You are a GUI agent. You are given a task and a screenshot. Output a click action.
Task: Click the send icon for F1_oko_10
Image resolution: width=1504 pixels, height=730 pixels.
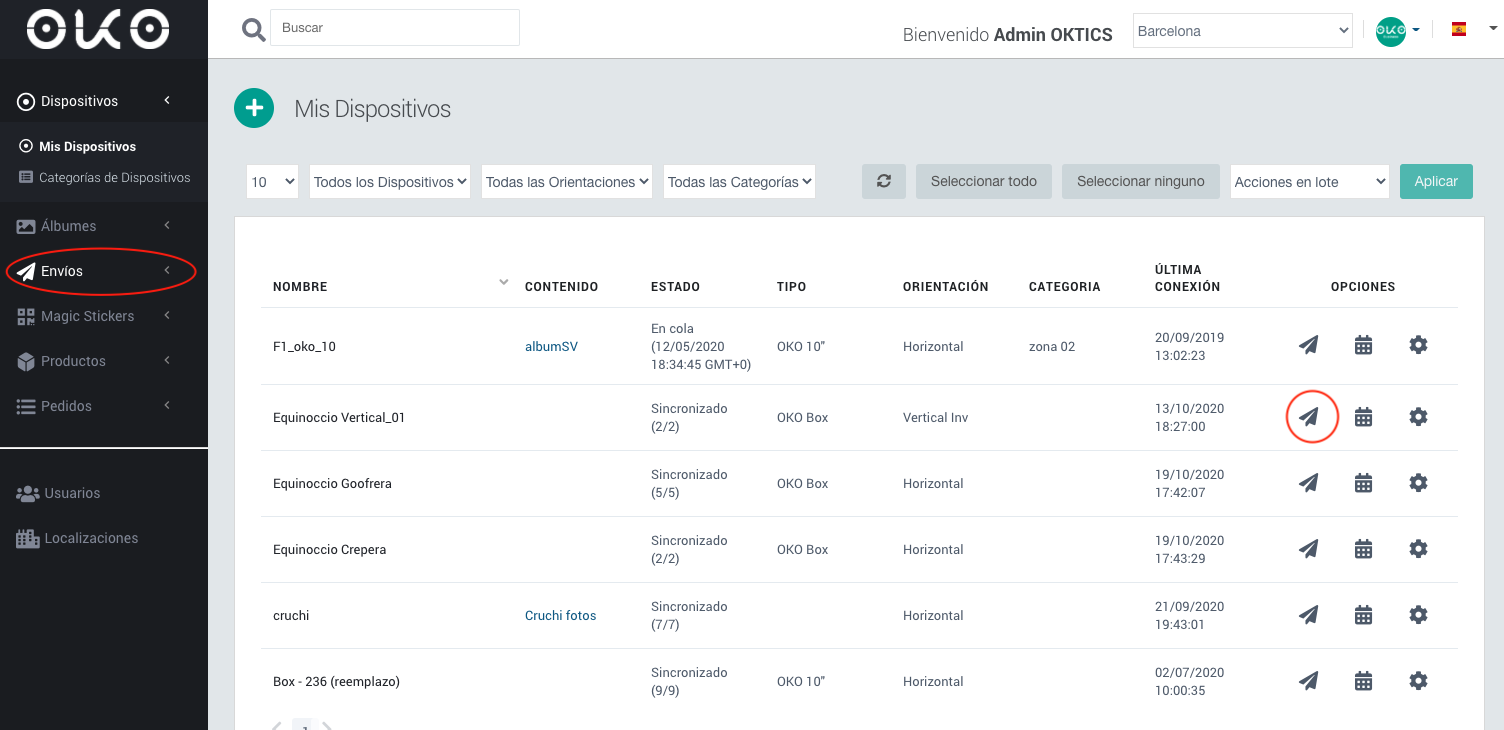point(1308,345)
